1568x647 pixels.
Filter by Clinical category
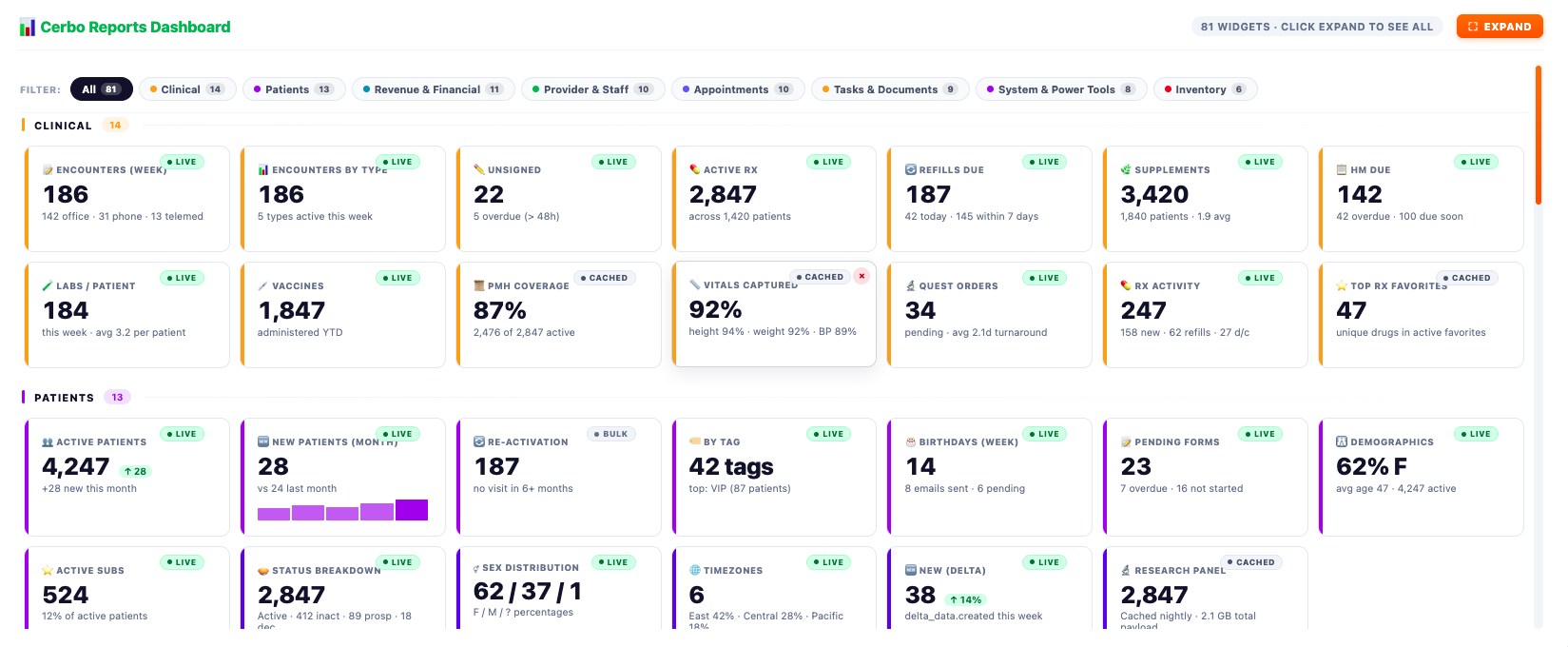click(x=187, y=89)
